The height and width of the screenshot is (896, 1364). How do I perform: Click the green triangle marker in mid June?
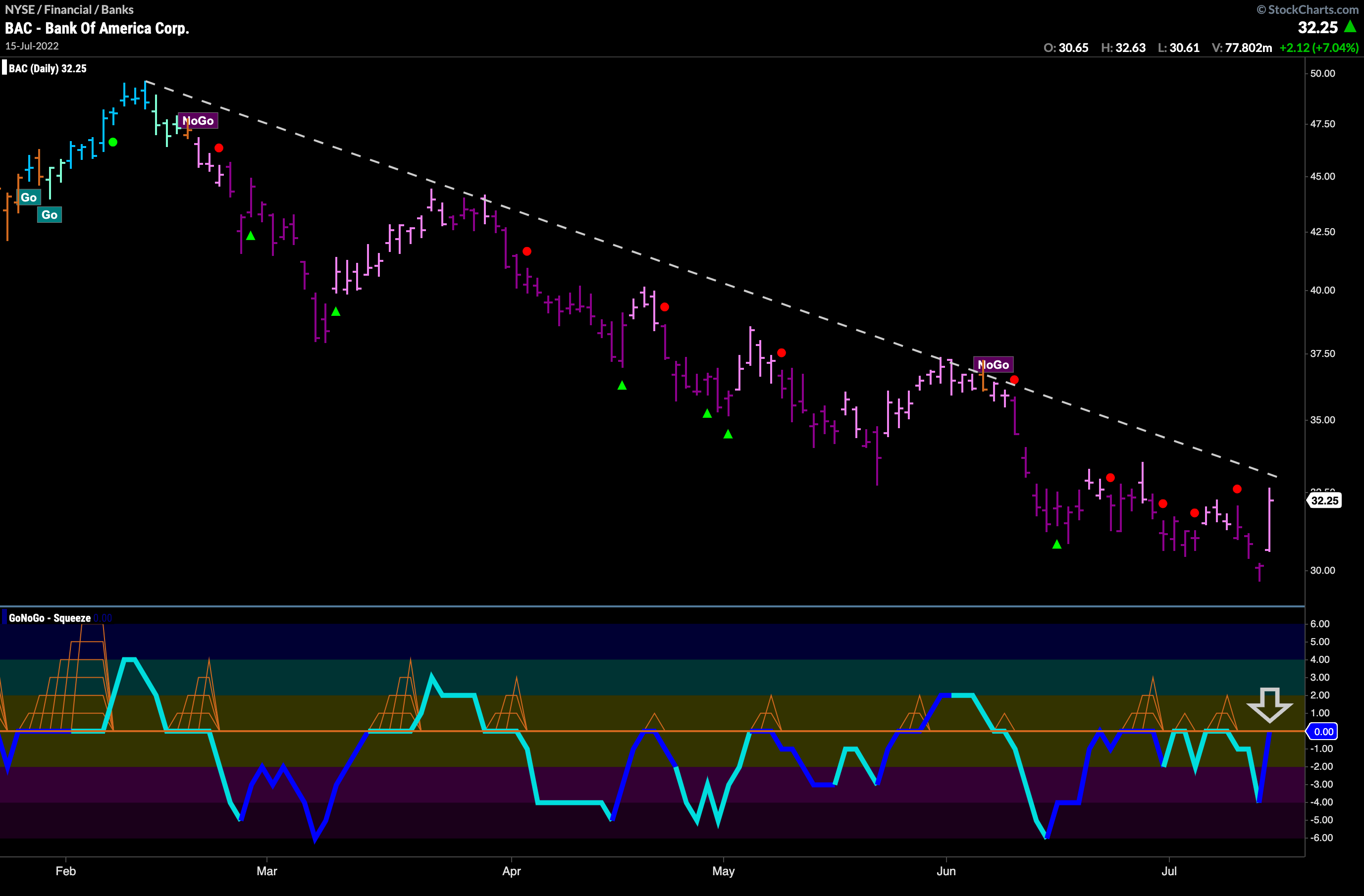click(1057, 544)
